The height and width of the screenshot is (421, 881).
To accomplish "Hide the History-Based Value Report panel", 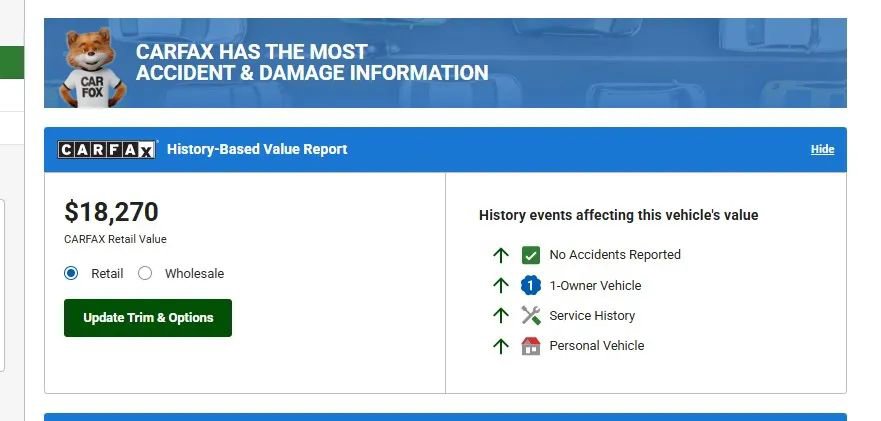I will 822,150.
